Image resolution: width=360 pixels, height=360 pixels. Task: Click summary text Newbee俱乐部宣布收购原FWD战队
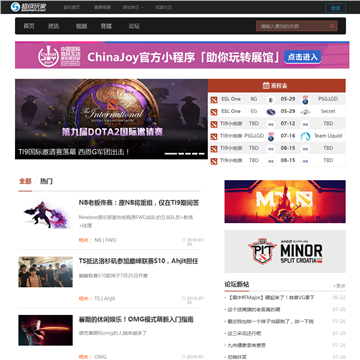tap(136, 221)
